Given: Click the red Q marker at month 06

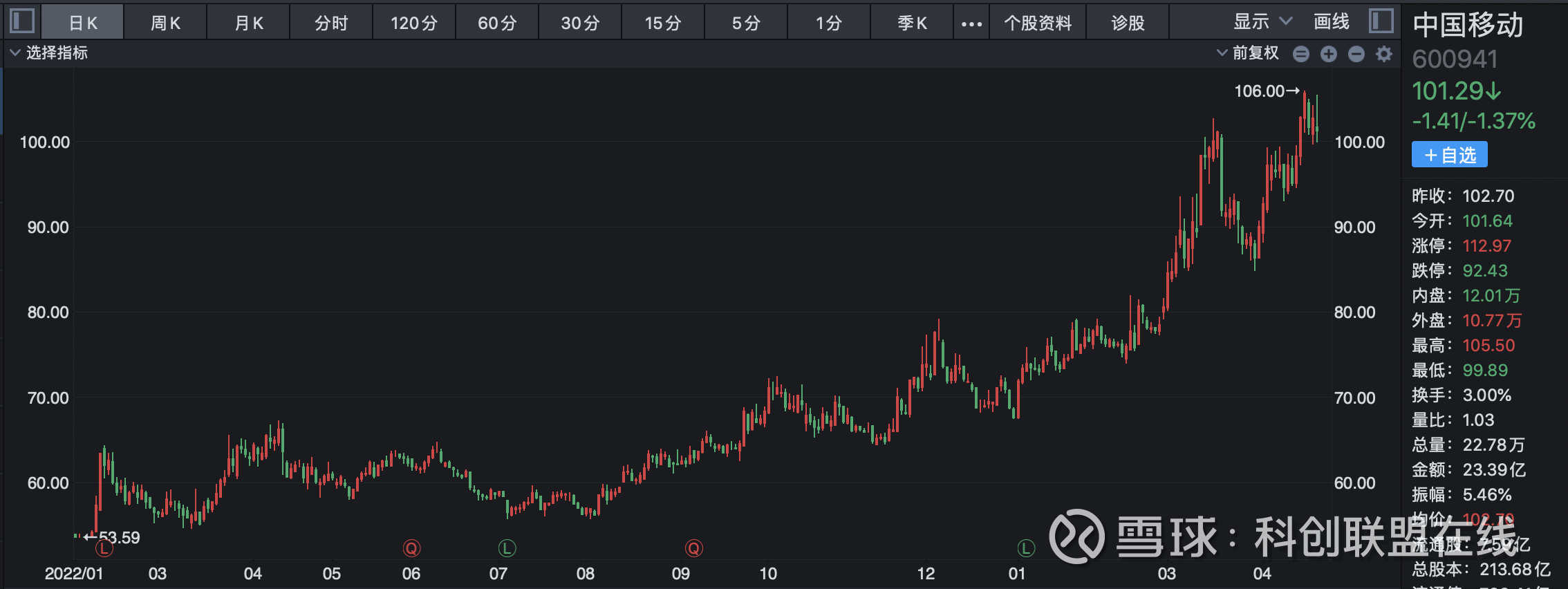Looking at the screenshot, I should point(411,549).
